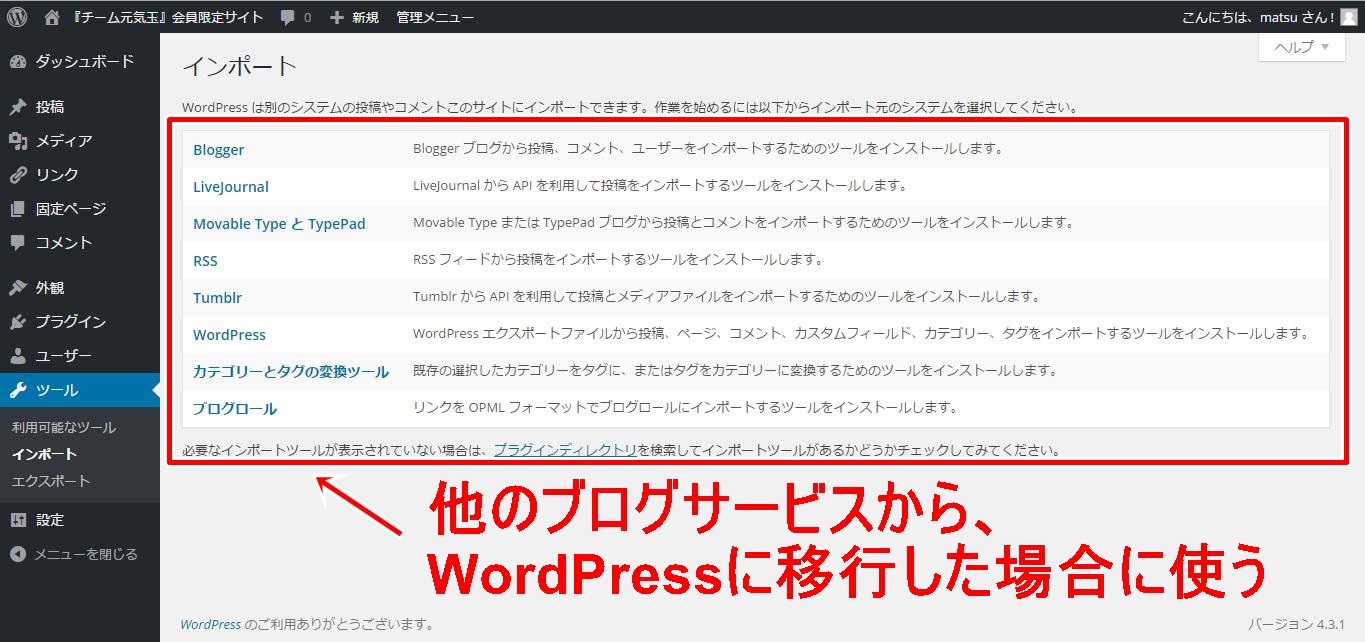Click the plus icon for 新規
Image resolution: width=1365 pixels, height=642 pixels.
point(336,17)
